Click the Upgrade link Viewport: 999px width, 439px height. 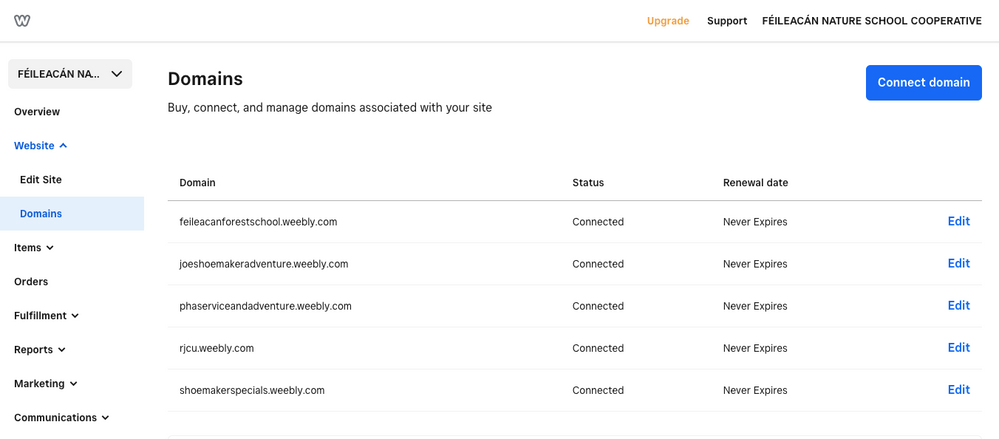668,21
